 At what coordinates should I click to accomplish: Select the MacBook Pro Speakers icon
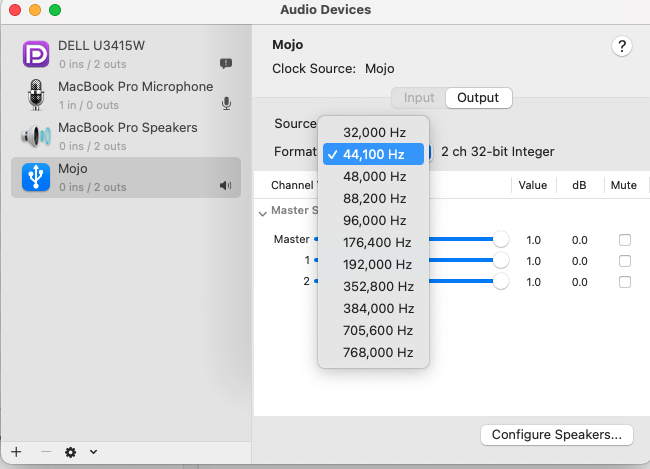[x=36, y=136]
